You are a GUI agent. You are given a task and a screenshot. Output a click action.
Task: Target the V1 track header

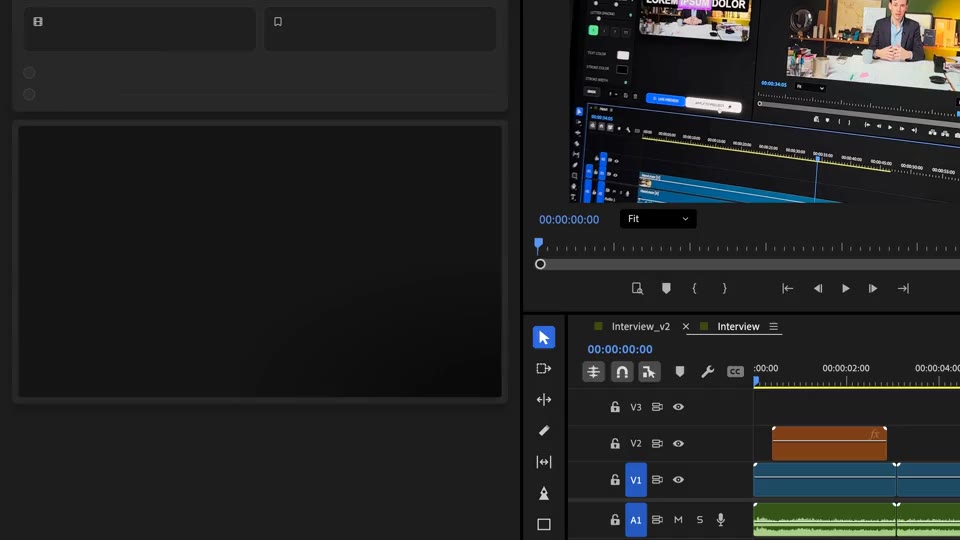click(636, 480)
